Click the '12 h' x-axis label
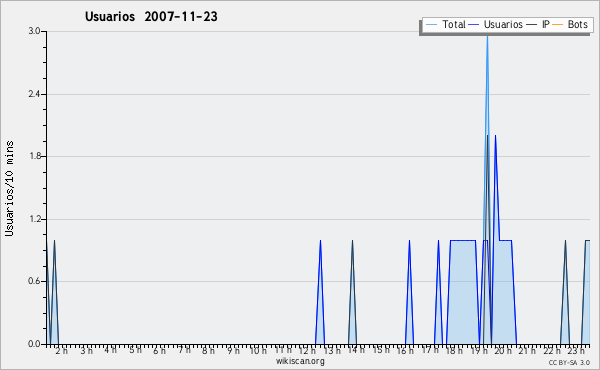 (x=307, y=350)
